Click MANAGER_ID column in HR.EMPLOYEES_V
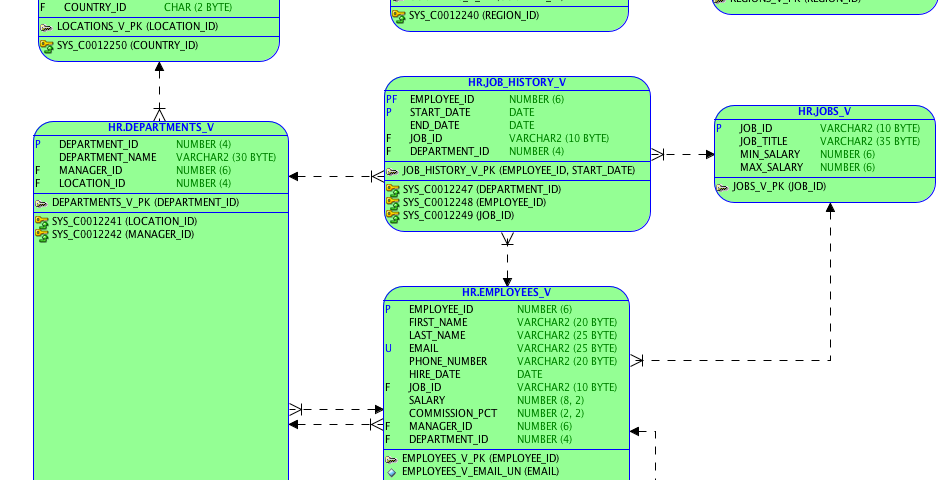The height and width of the screenshot is (480, 949). point(441,427)
